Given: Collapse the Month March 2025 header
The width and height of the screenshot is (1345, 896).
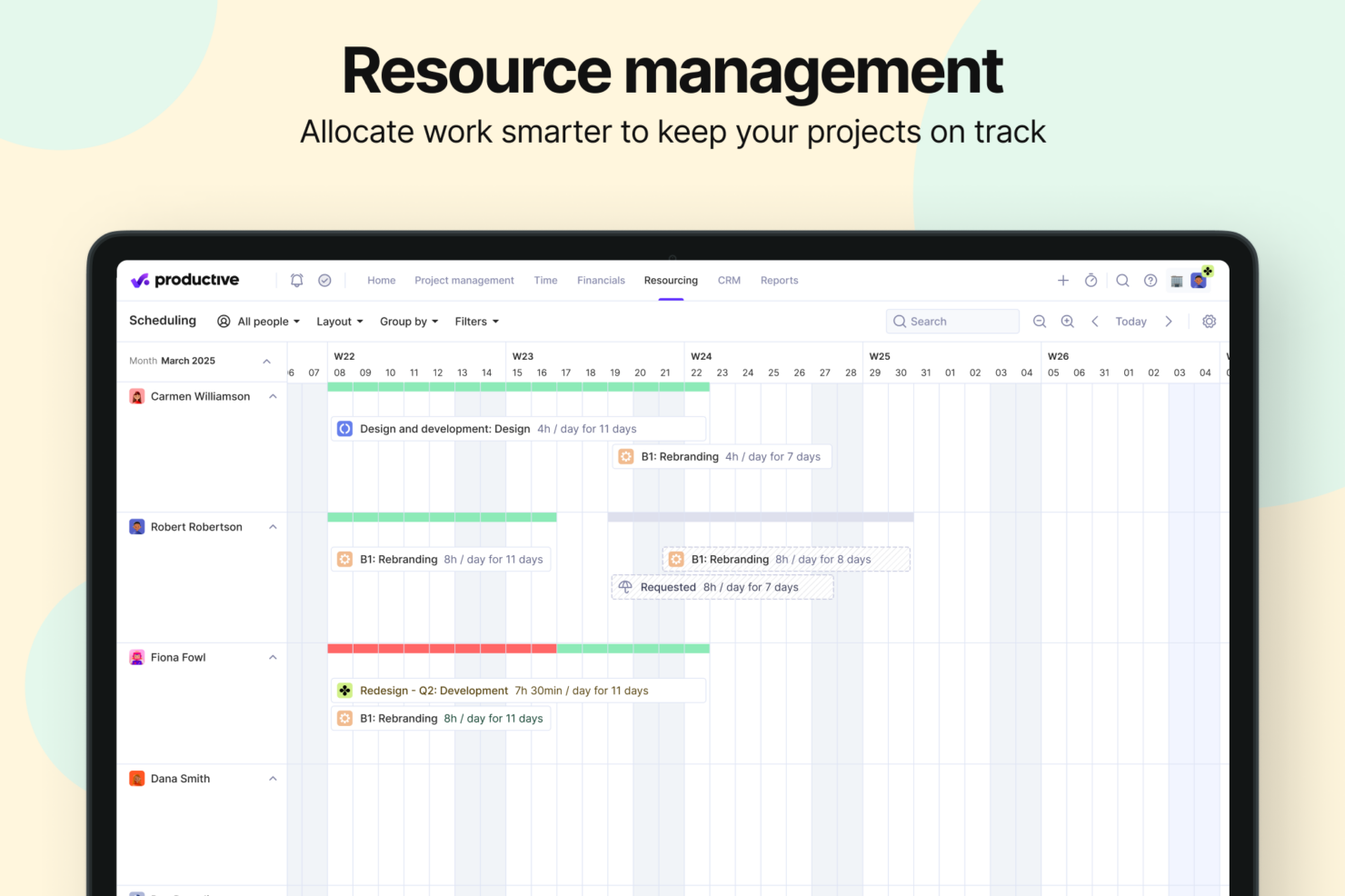Looking at the screenshot, I should pyautogui.click(x=267, y=362).
